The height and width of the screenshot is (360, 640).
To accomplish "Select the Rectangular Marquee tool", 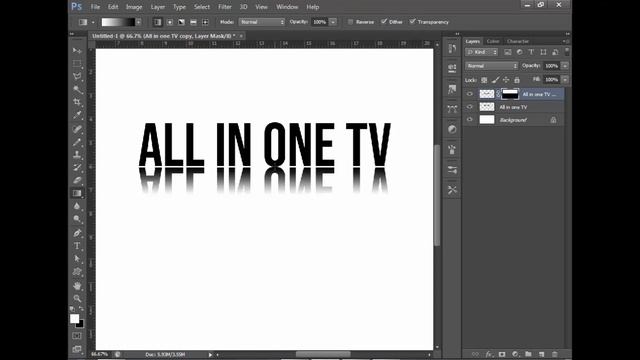I will [77, 64].
